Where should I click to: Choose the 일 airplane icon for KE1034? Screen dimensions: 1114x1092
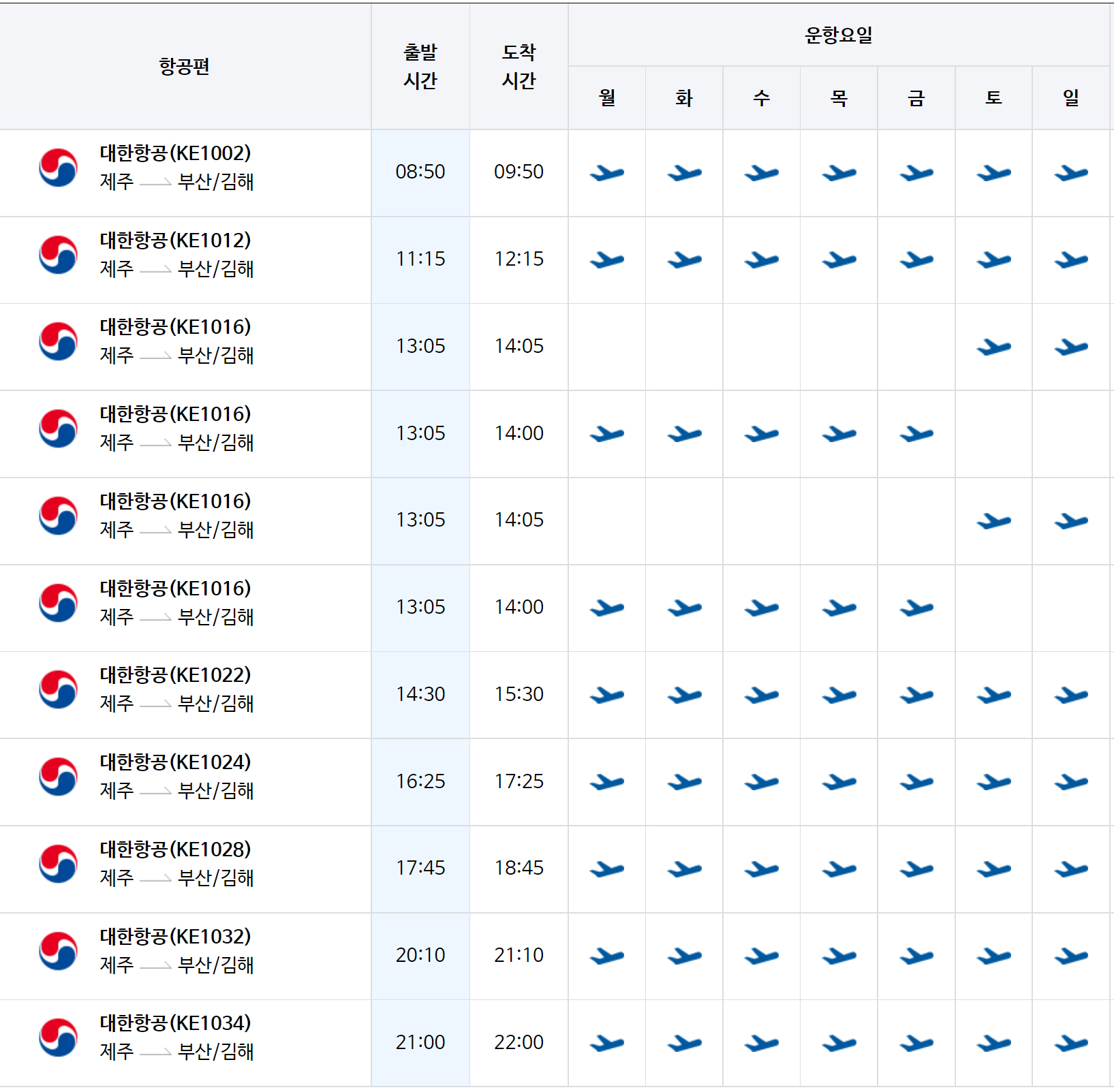pos(1071,1043)
